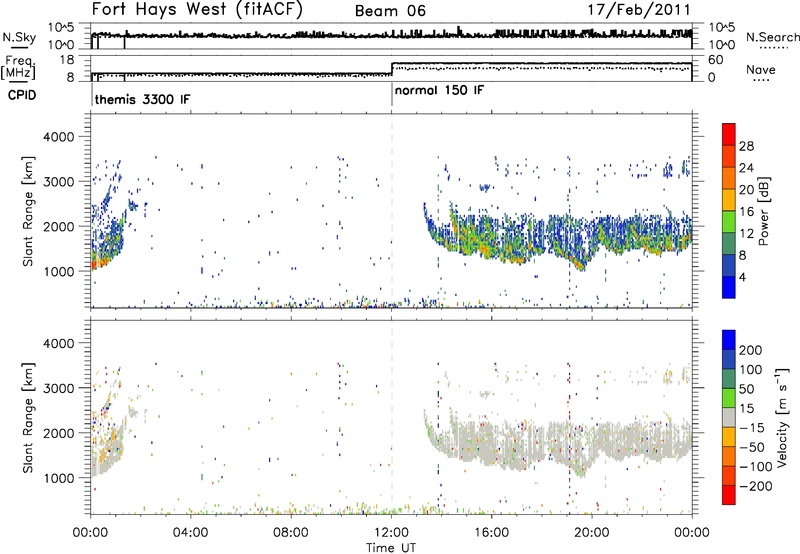
Task: Click the "4000" tick on the power panel
Action: (58, 137)
